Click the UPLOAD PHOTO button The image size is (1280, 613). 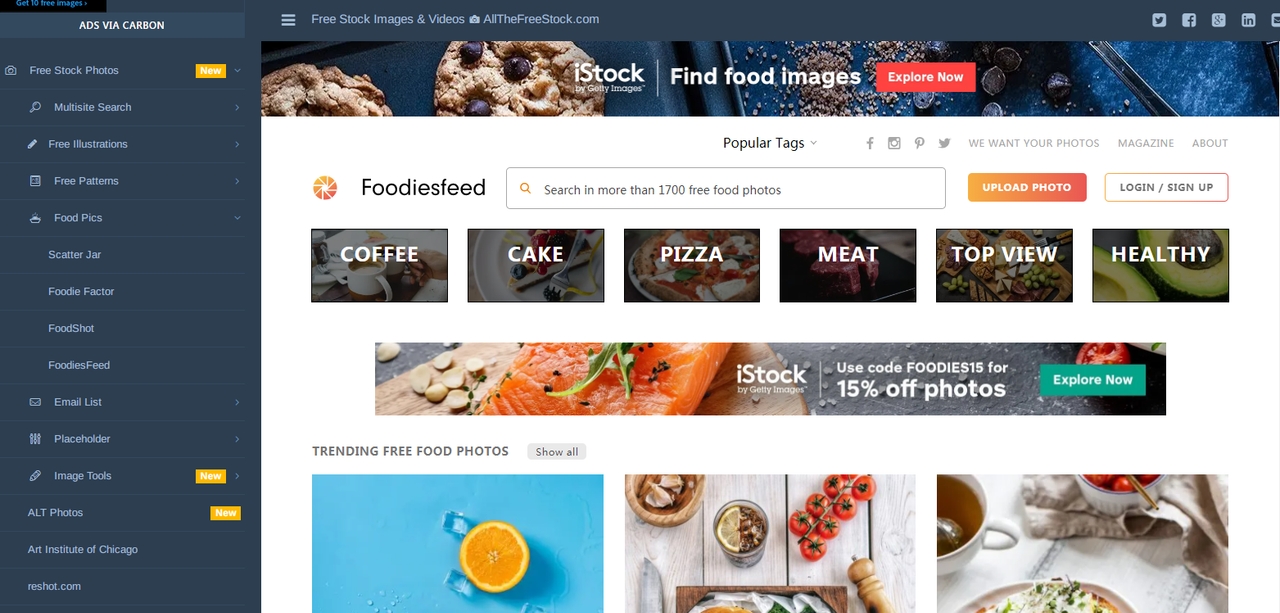[x=1027, y=187]
